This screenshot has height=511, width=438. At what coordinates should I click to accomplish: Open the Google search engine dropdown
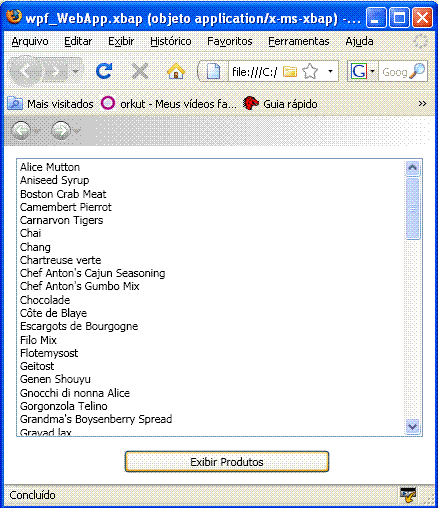[x=362, y=71]
